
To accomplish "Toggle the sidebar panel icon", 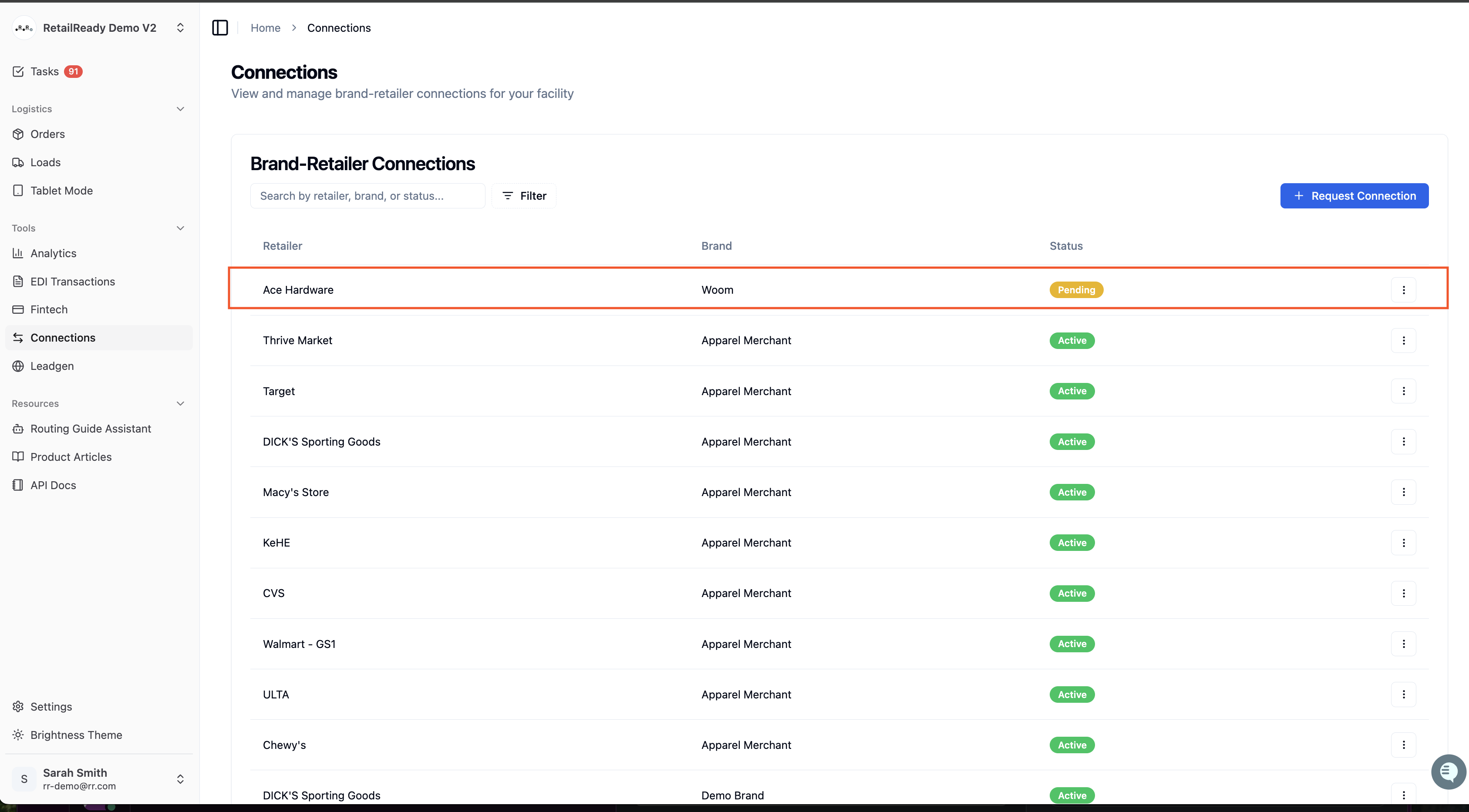I will pyautogui.click(x=220, y=27).
